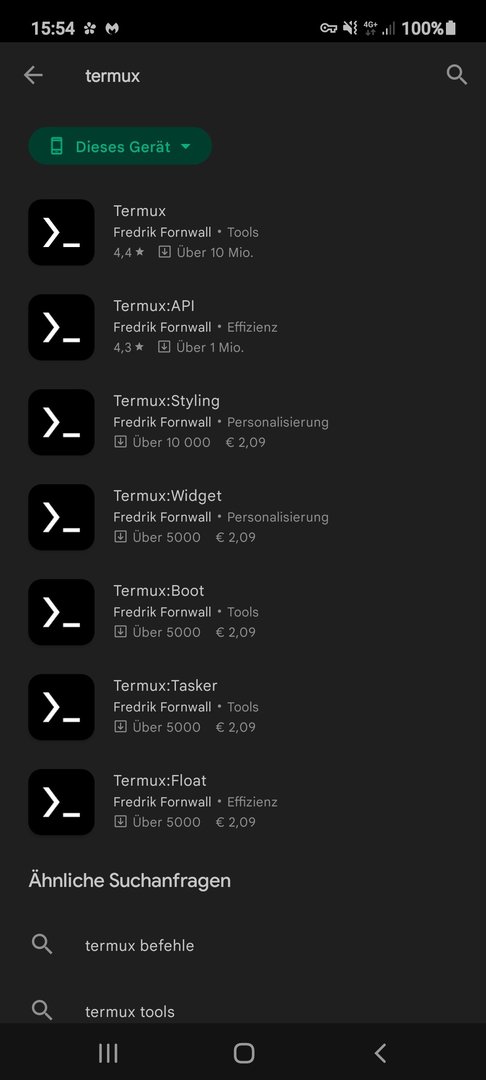Tap the Android navigation back chevron
The image size is (486, 1080).
coord(380,1052)
